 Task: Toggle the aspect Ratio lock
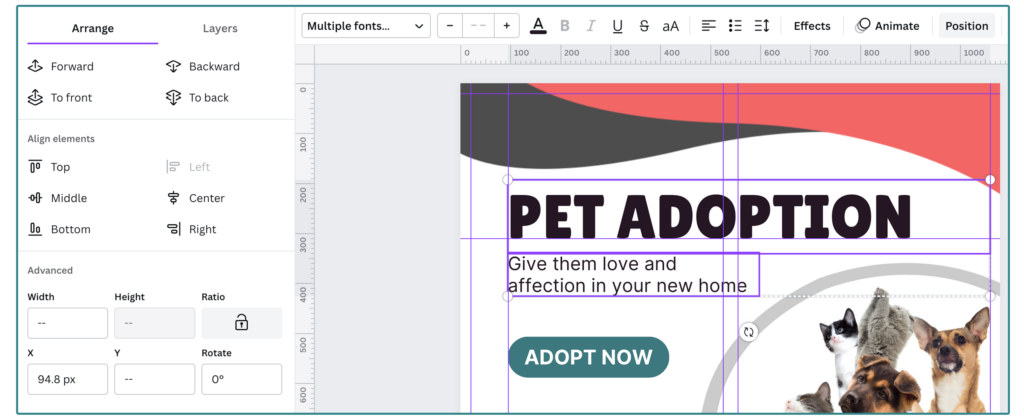coord(242,323)
